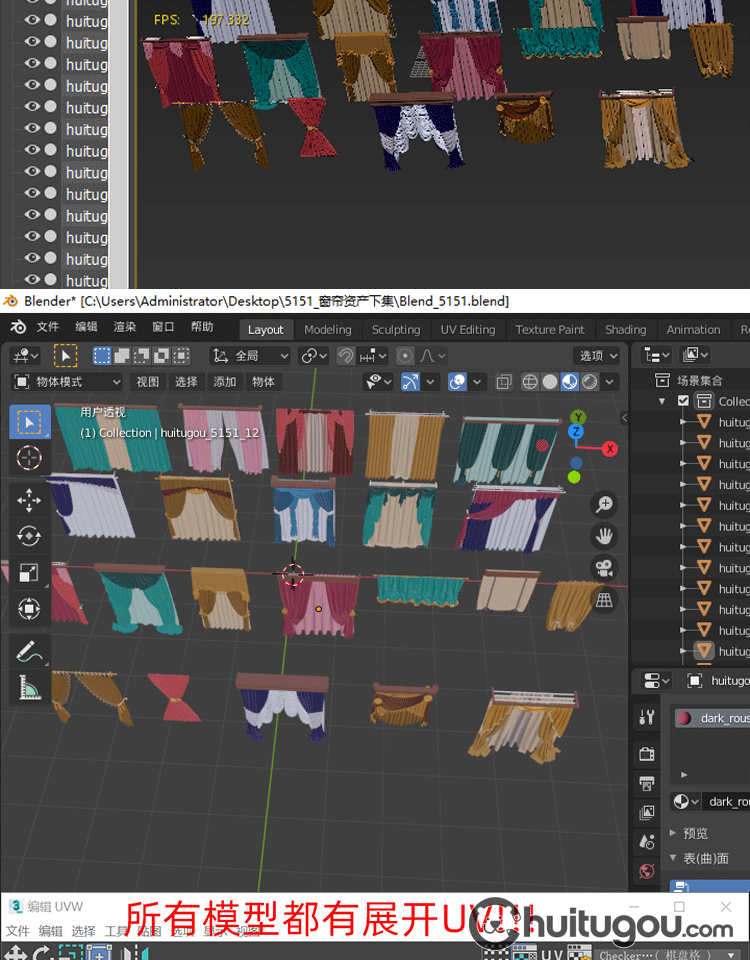Image resolution: width=750 pixels, height=960 pixels.
Task: Switch perspective/orthographic with the grid icon
Action: [x=604, y=600]
